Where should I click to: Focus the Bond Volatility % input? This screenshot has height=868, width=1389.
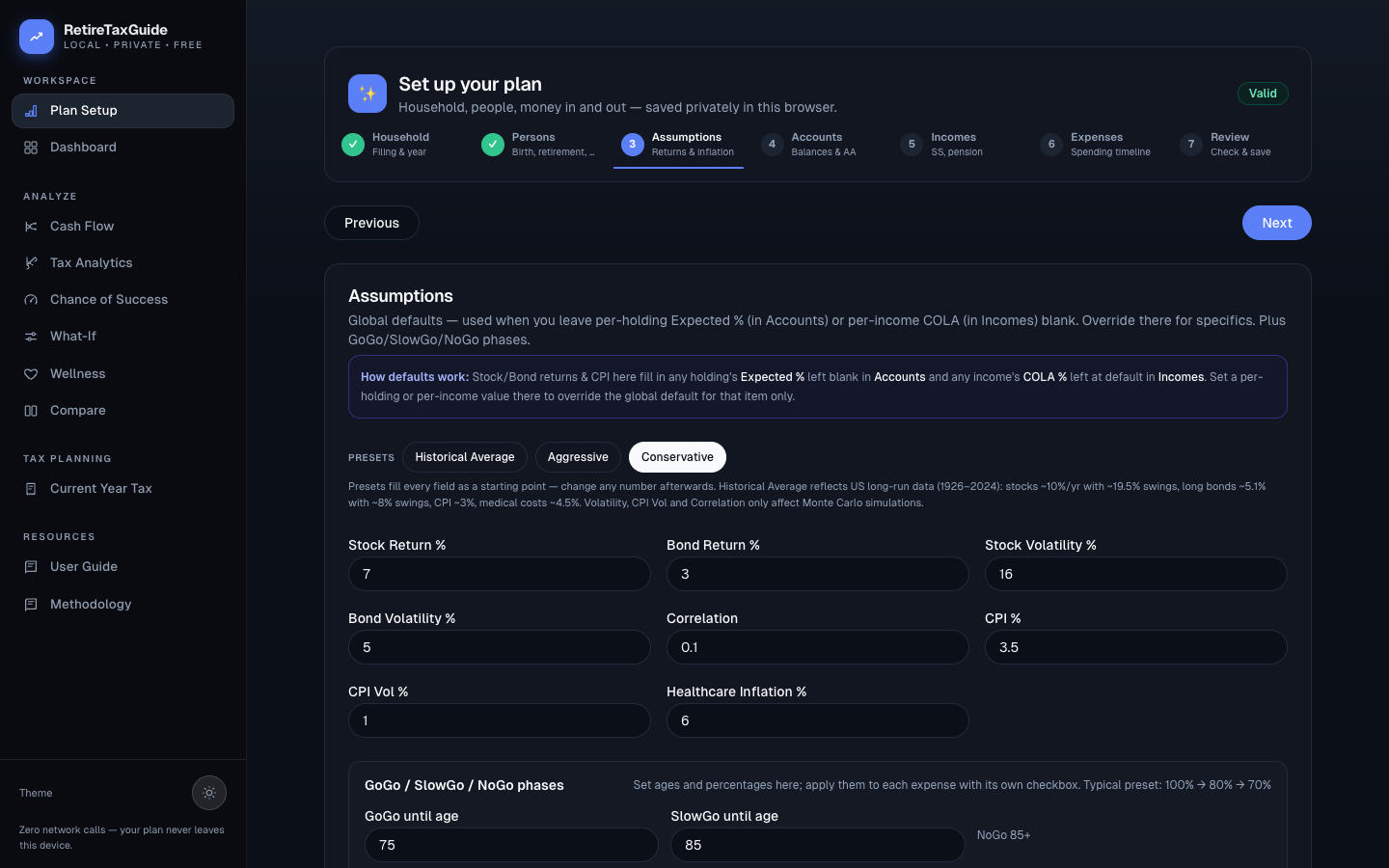click(500, 647)
